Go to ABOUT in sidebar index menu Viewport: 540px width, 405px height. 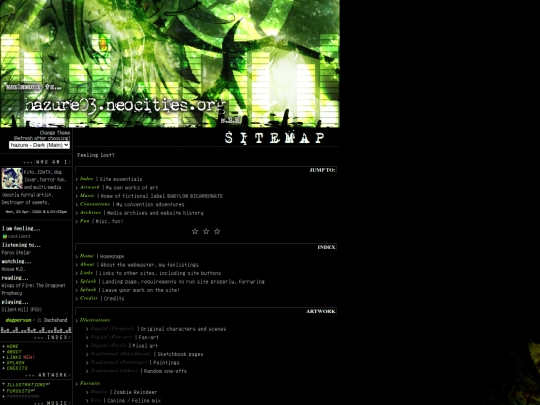click(x=14, y=352)
